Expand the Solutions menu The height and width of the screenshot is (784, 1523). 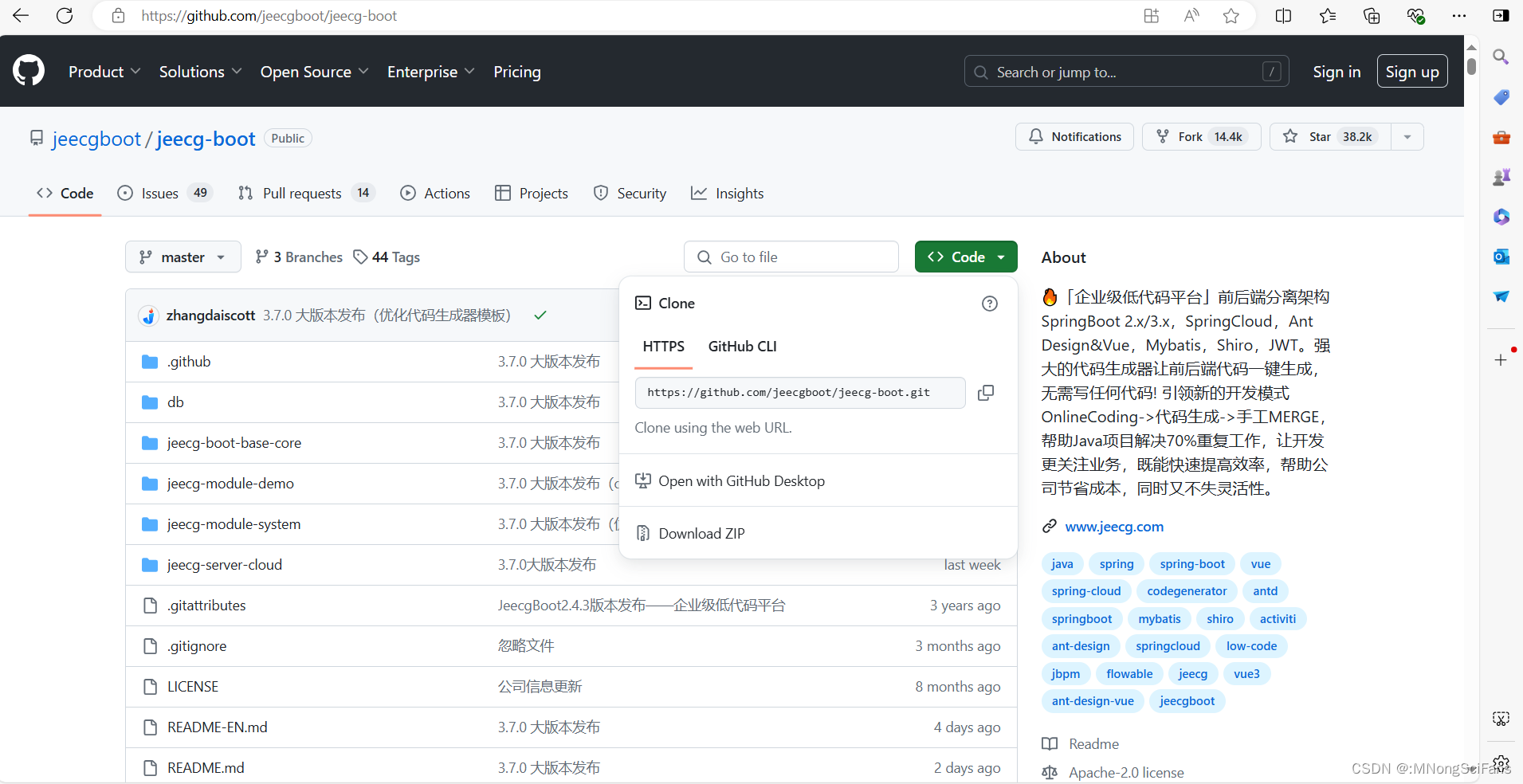point(200,72)
